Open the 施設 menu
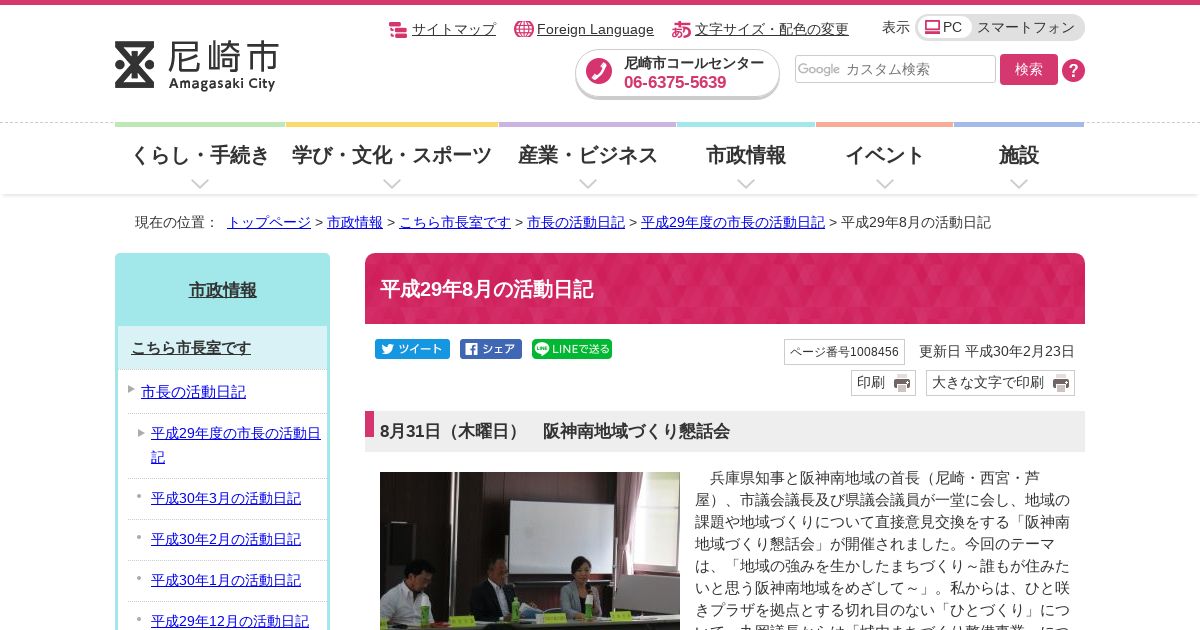The height and width of the screenshot is (630, 1200). coord(1019,155)
